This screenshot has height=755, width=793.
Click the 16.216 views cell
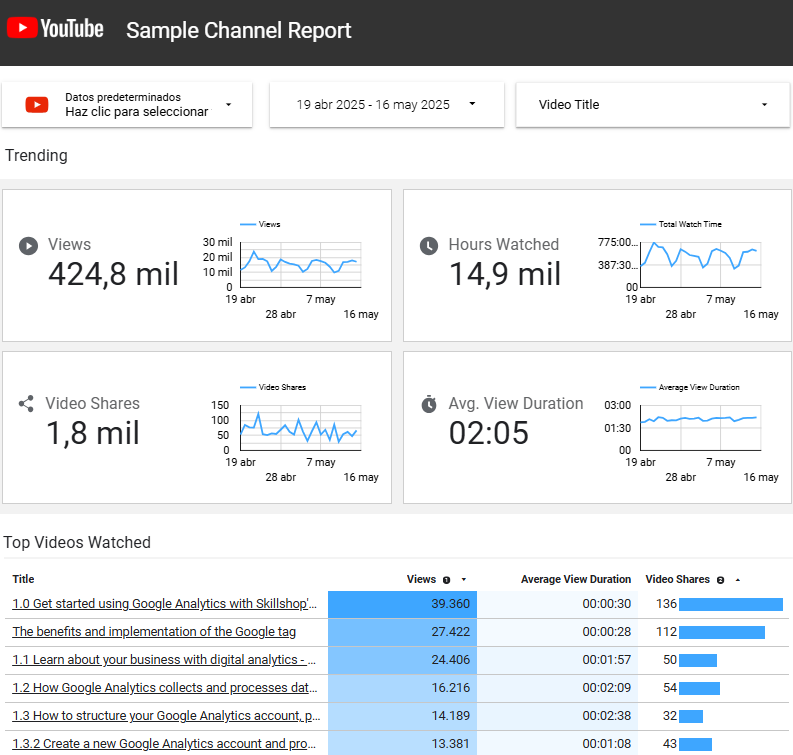coord(403,688)
